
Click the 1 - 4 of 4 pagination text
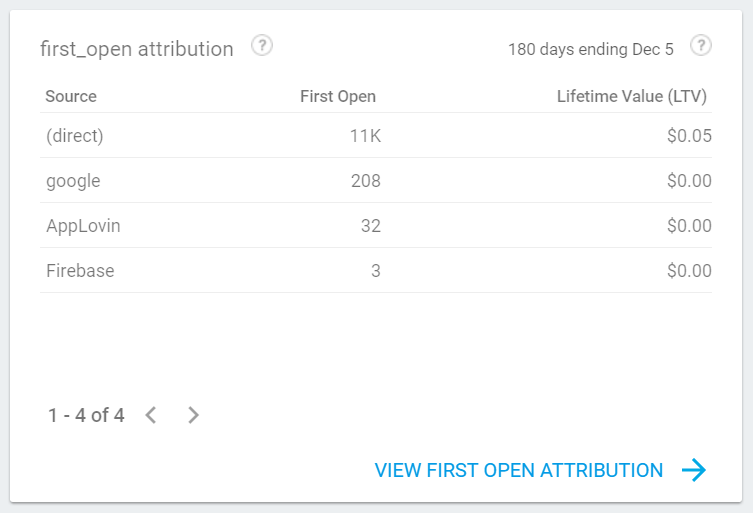(86, 415)
